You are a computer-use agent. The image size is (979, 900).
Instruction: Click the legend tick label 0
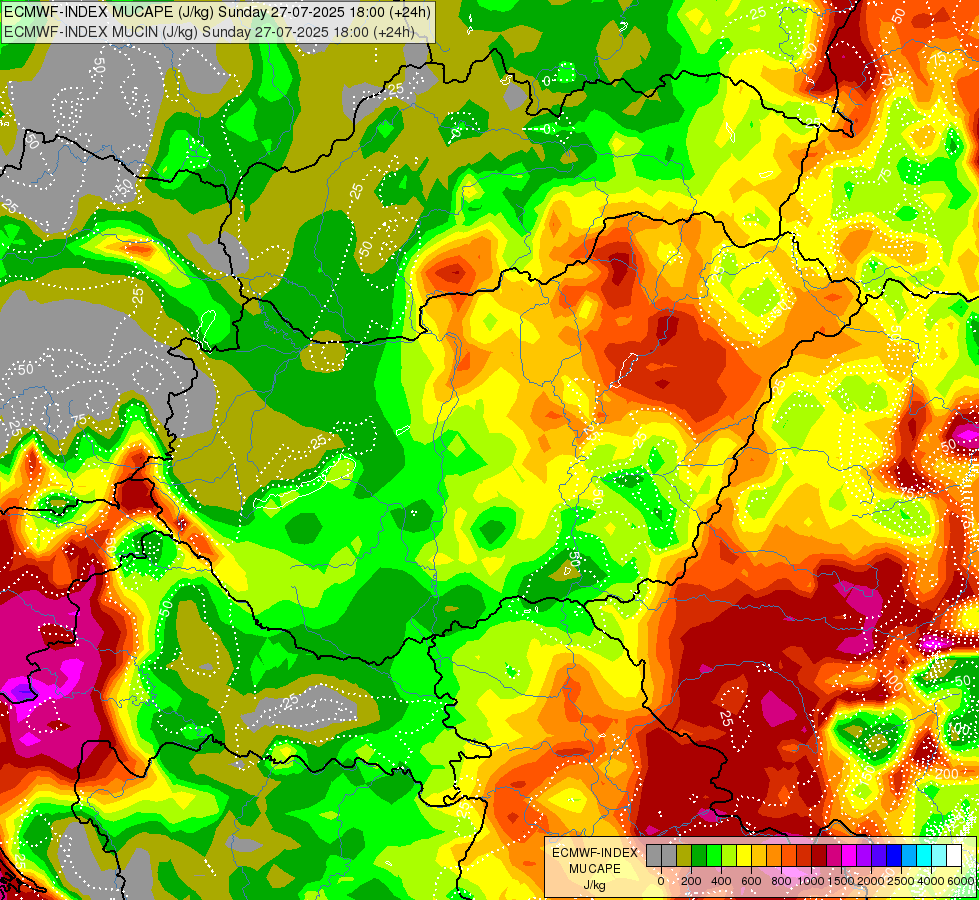661,881
